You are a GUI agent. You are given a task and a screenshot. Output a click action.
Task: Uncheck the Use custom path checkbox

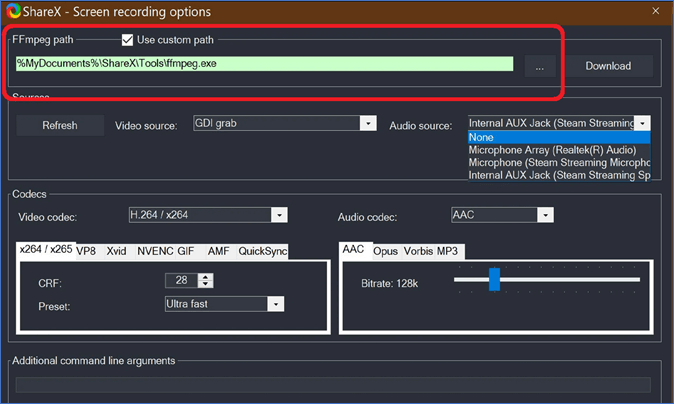pos(127,40)
